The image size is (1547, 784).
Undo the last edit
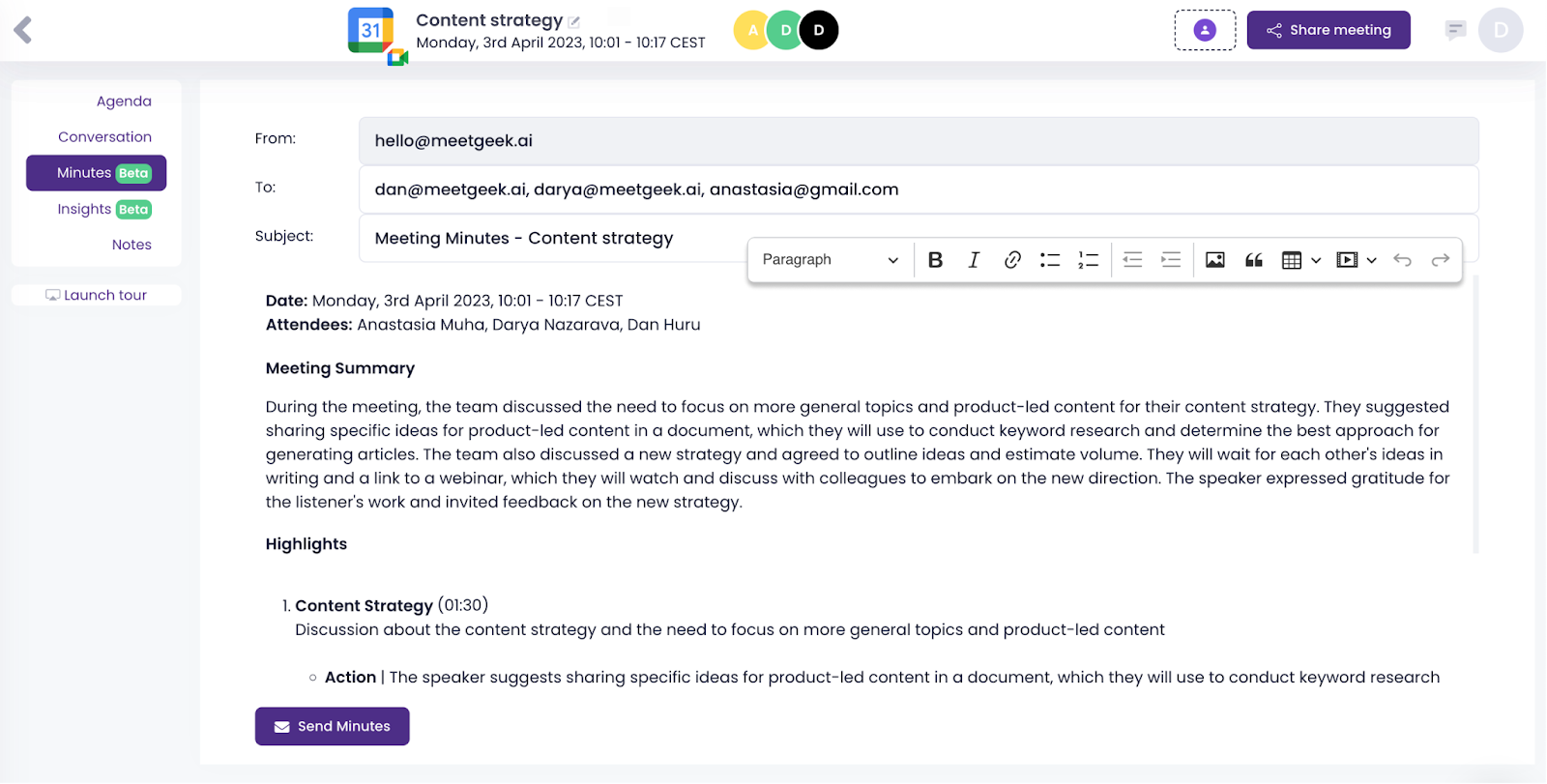tap(1402, 260)
